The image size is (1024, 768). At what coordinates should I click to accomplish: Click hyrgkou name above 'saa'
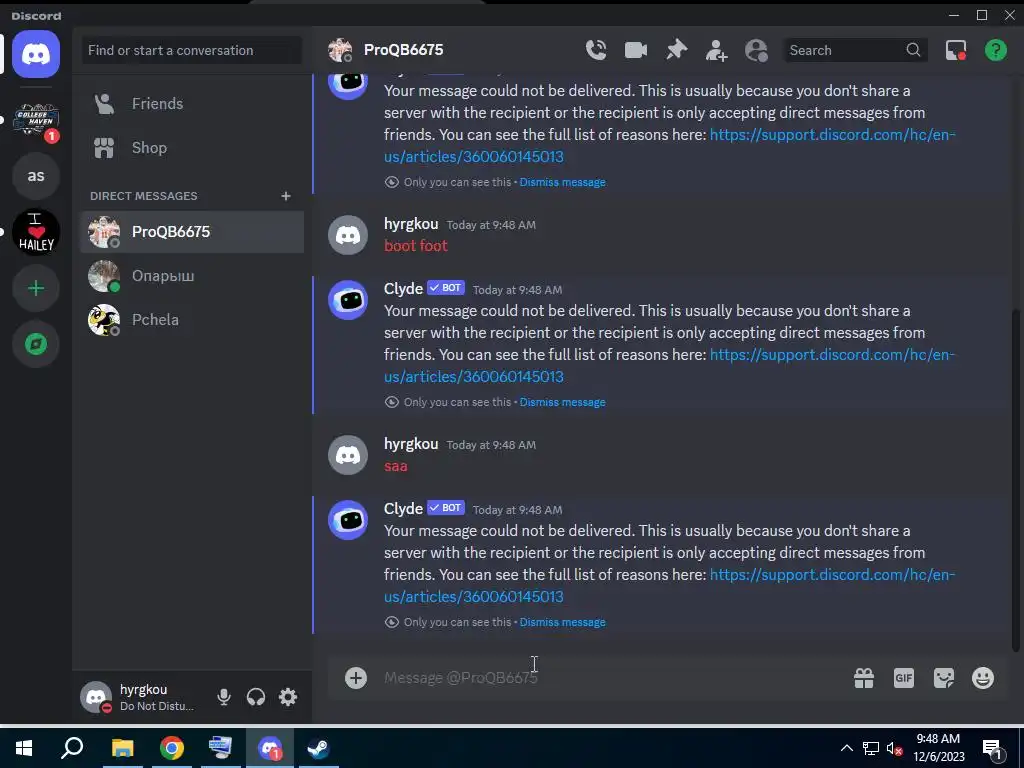click(x=411, y=444)
